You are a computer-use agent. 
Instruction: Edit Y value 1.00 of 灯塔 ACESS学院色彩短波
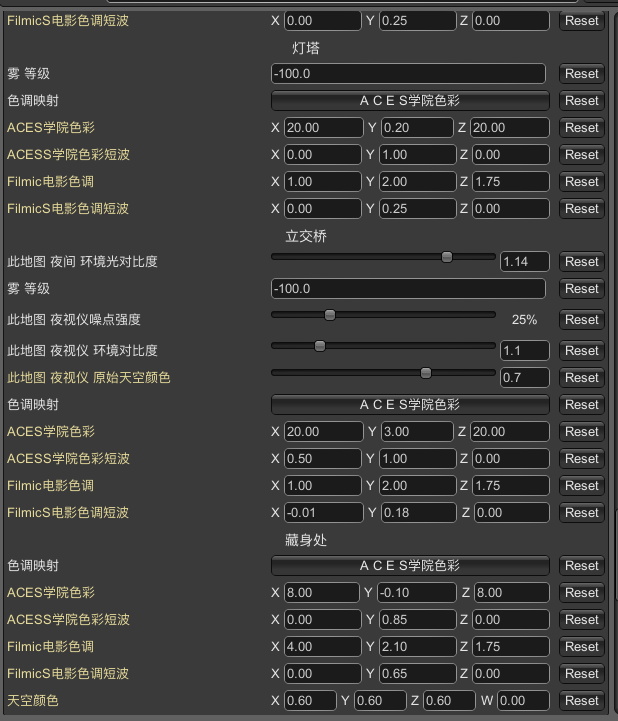(418, 154)
